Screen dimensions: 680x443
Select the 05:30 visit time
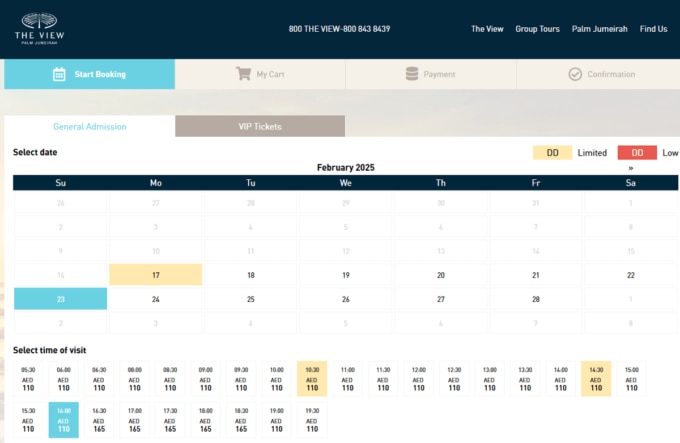(x=28, y=380)
